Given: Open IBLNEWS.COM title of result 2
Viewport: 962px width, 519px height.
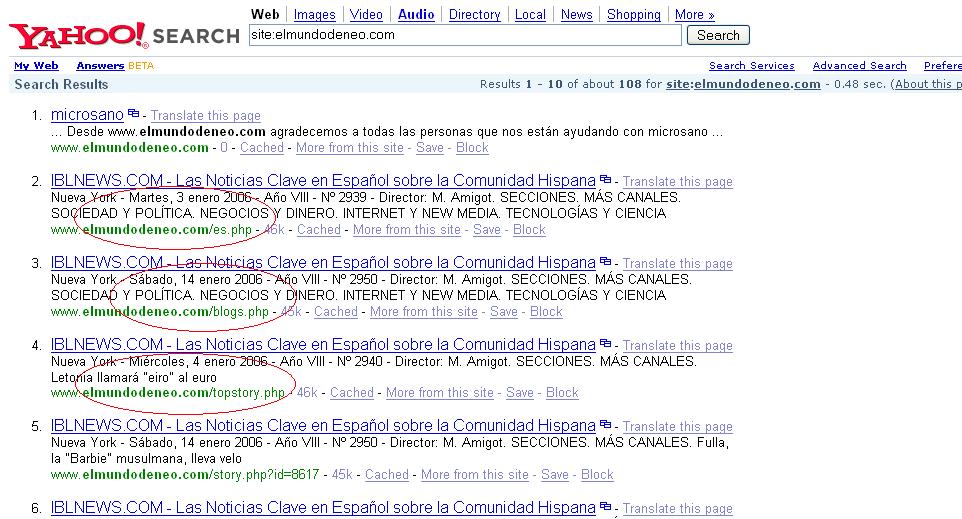Looking at the screenshot, I should click(x=323, y=180).
